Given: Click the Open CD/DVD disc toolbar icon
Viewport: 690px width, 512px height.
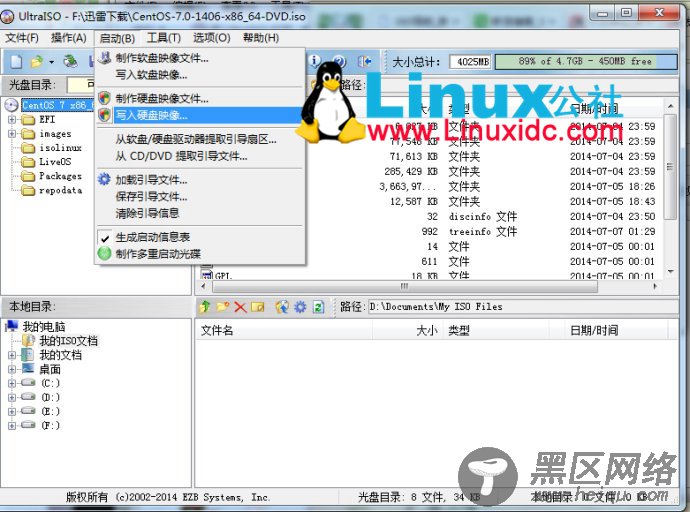Looking at the screenshot, I should (x=70, y=62).
